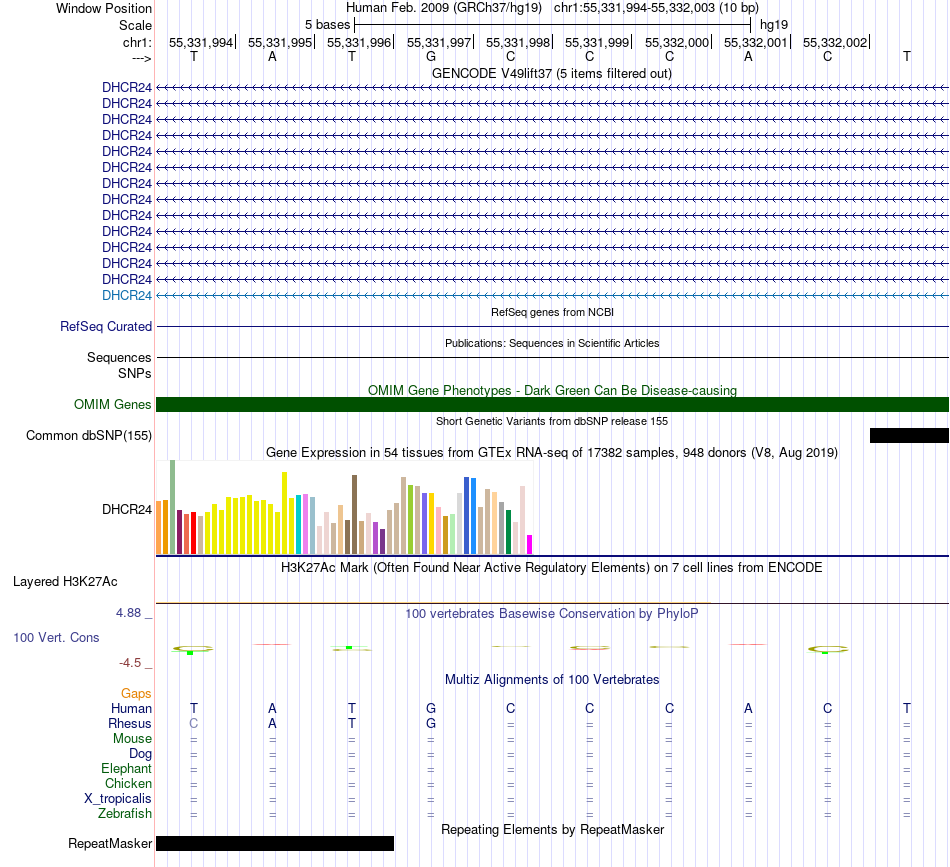Click 100 vertebrates Basewise Conservation by PhyloP title

coord(552,614)
